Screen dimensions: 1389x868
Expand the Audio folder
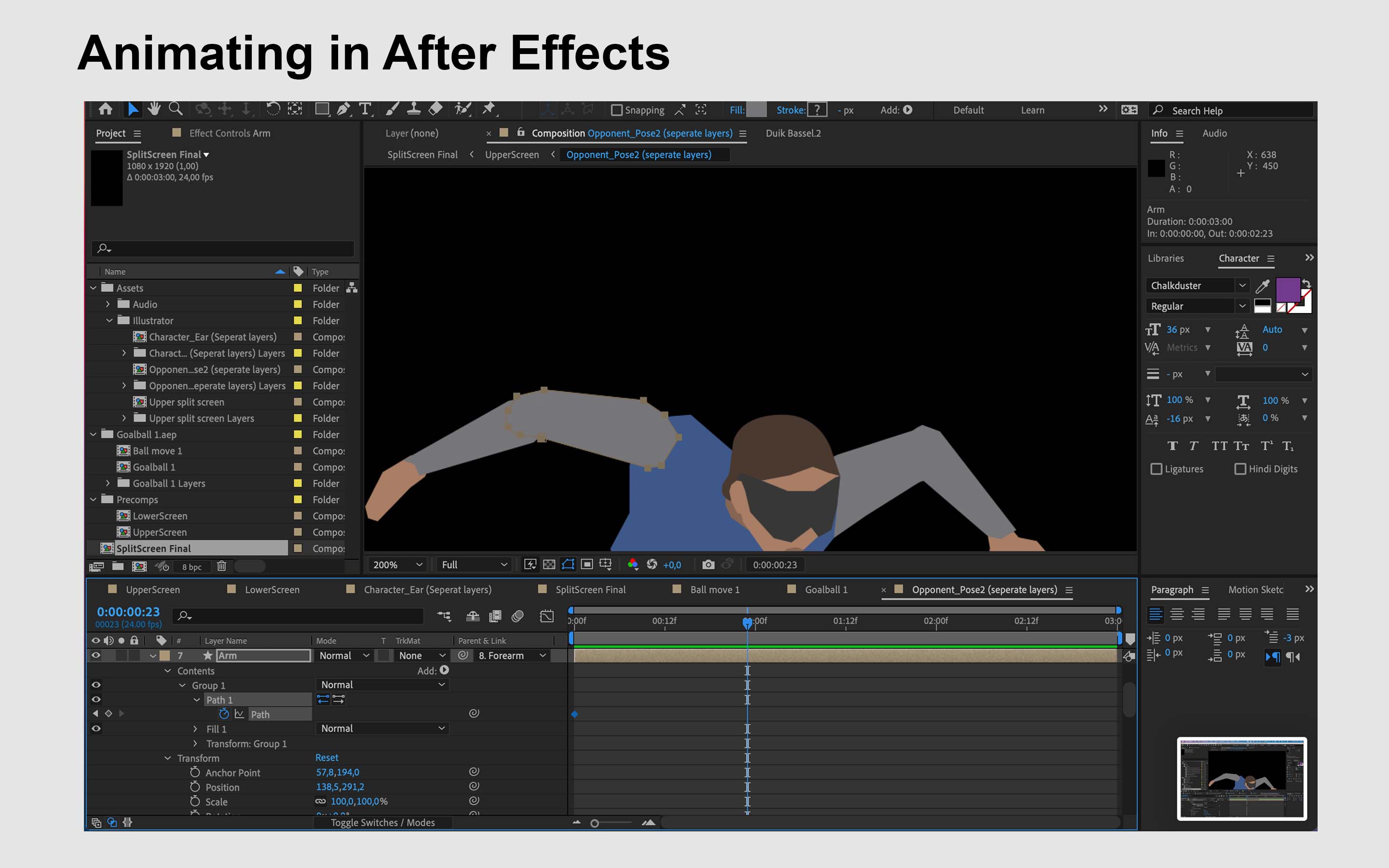point(108,304)
